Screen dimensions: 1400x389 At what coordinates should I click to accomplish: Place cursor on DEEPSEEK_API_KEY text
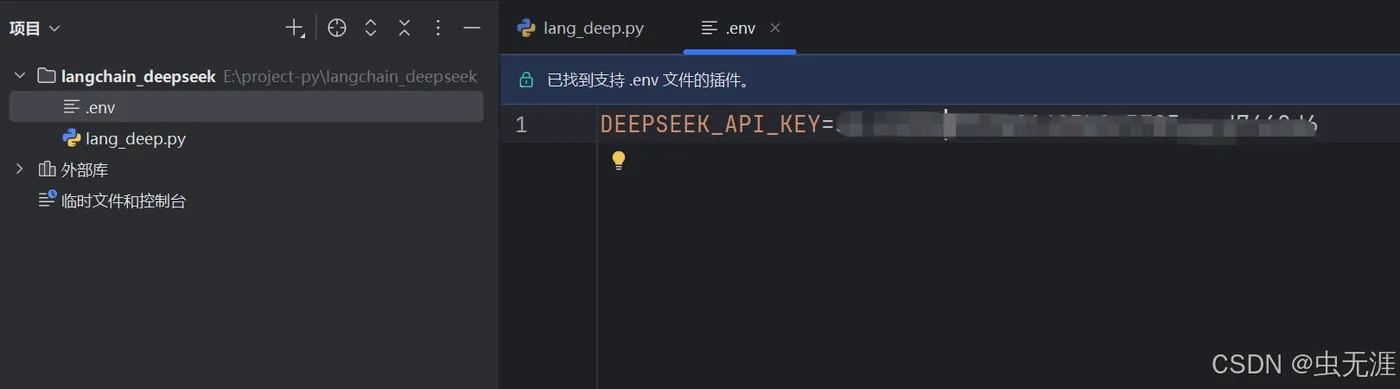(x=710, y=125)
